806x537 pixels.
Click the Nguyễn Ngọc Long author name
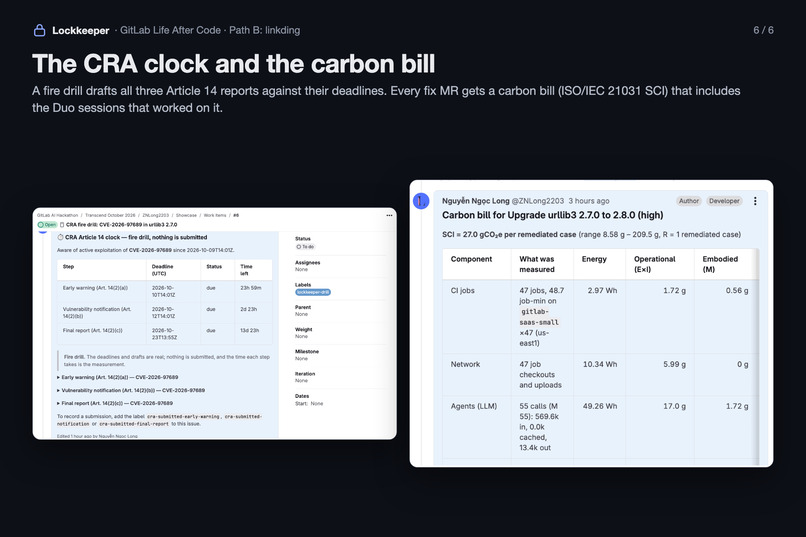click(x=475, y=201)
